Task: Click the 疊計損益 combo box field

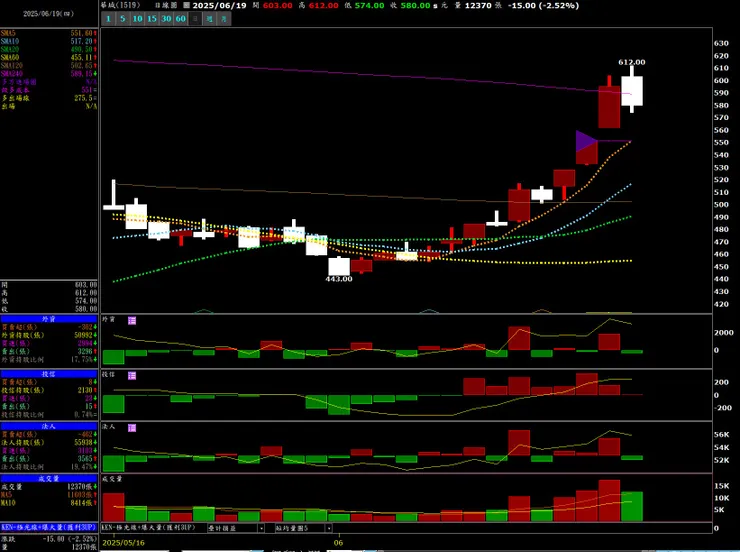Action: pos(235,528)
